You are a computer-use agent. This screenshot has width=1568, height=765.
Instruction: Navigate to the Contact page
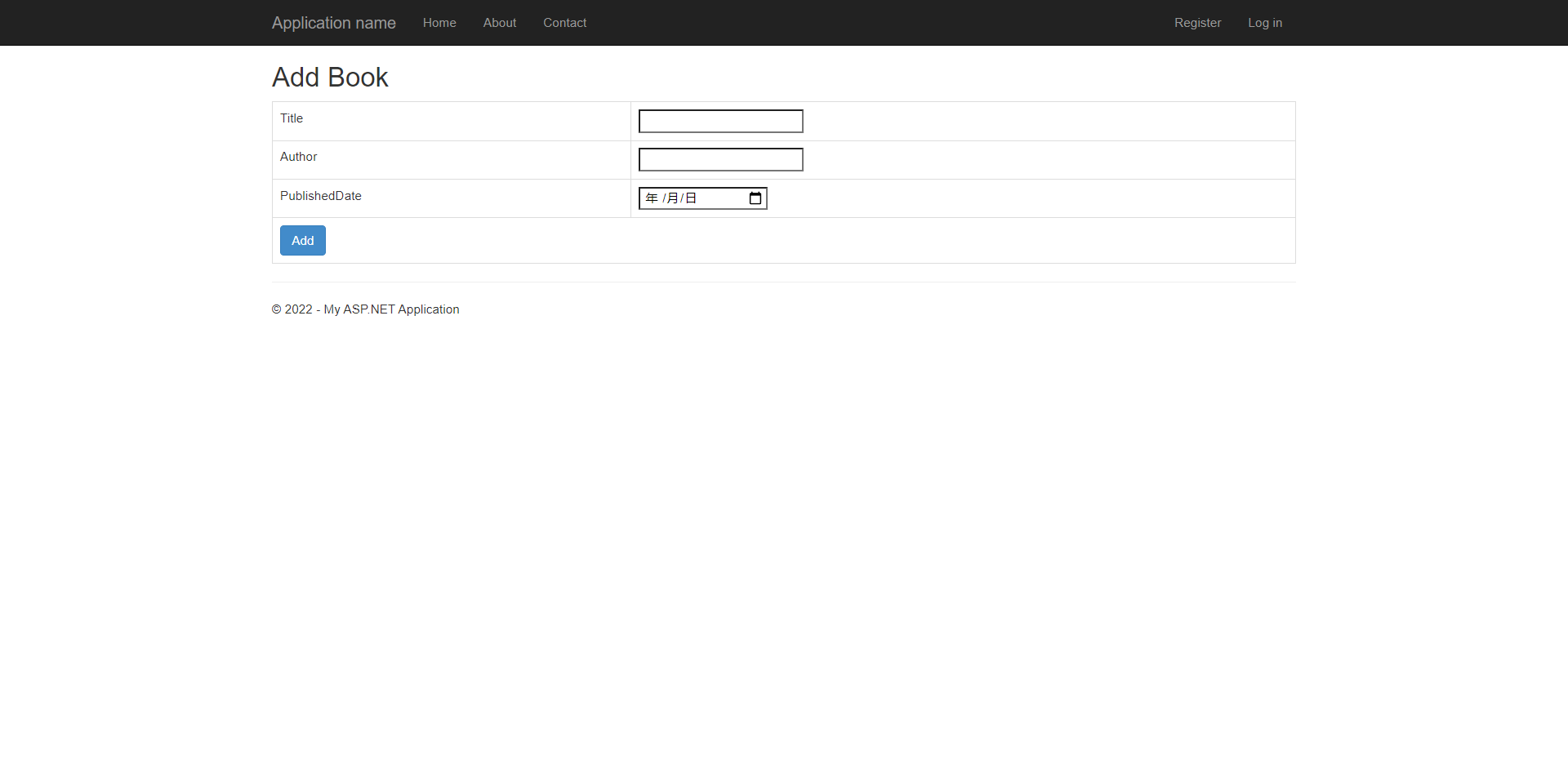(564, 22)
